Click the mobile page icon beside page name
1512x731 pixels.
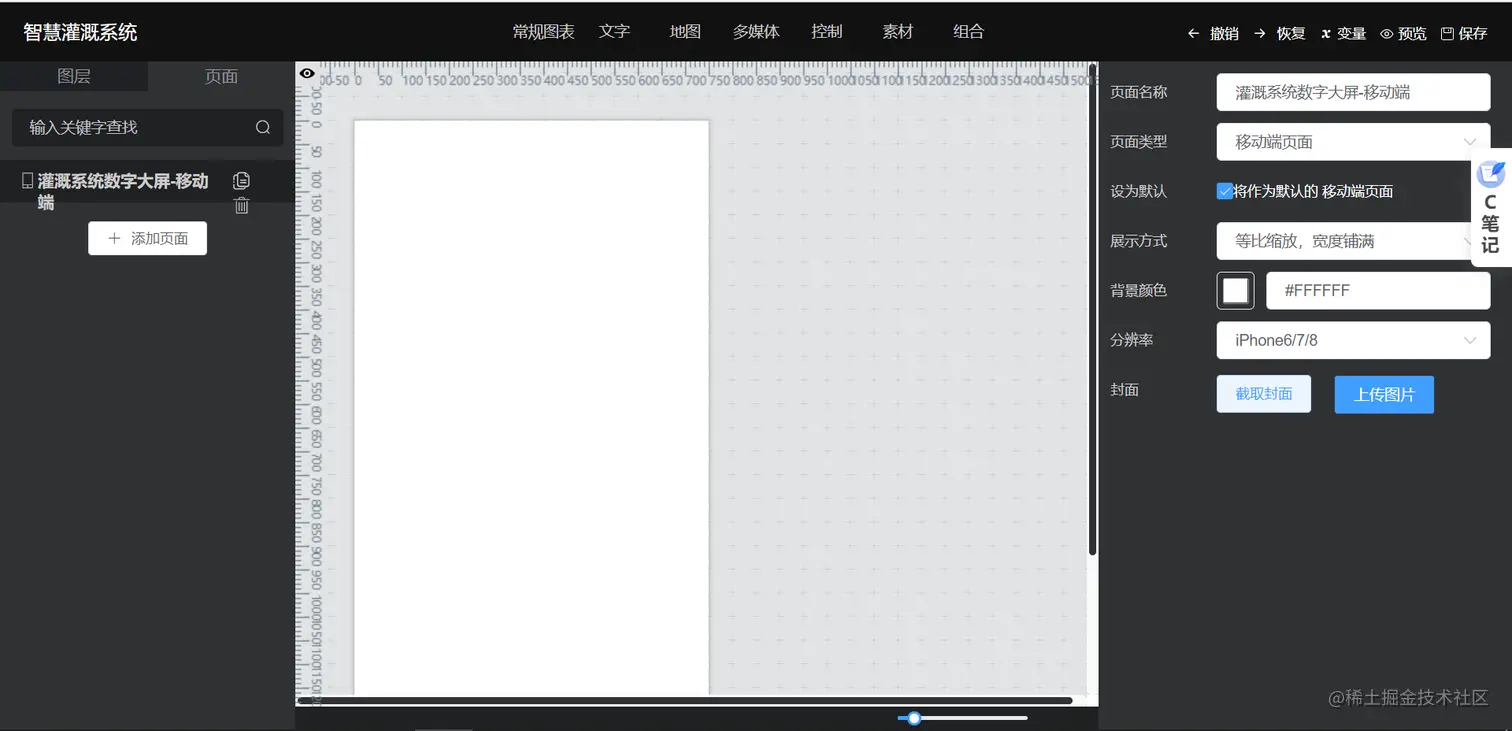click(x=28, y=181)
